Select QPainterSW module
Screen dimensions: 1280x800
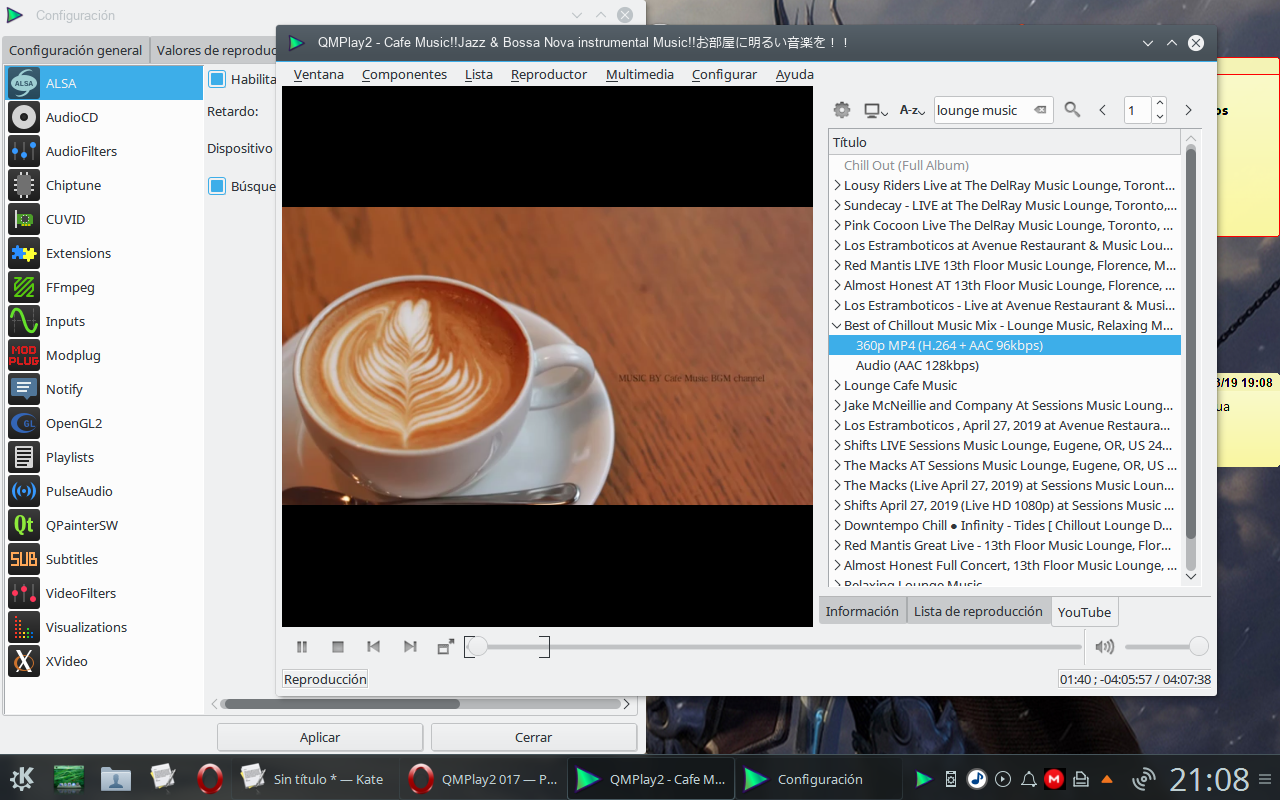pos(104,525)
